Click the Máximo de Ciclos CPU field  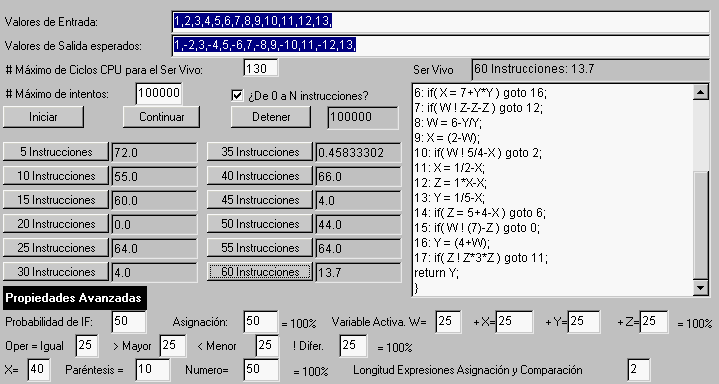coord(260,69)
